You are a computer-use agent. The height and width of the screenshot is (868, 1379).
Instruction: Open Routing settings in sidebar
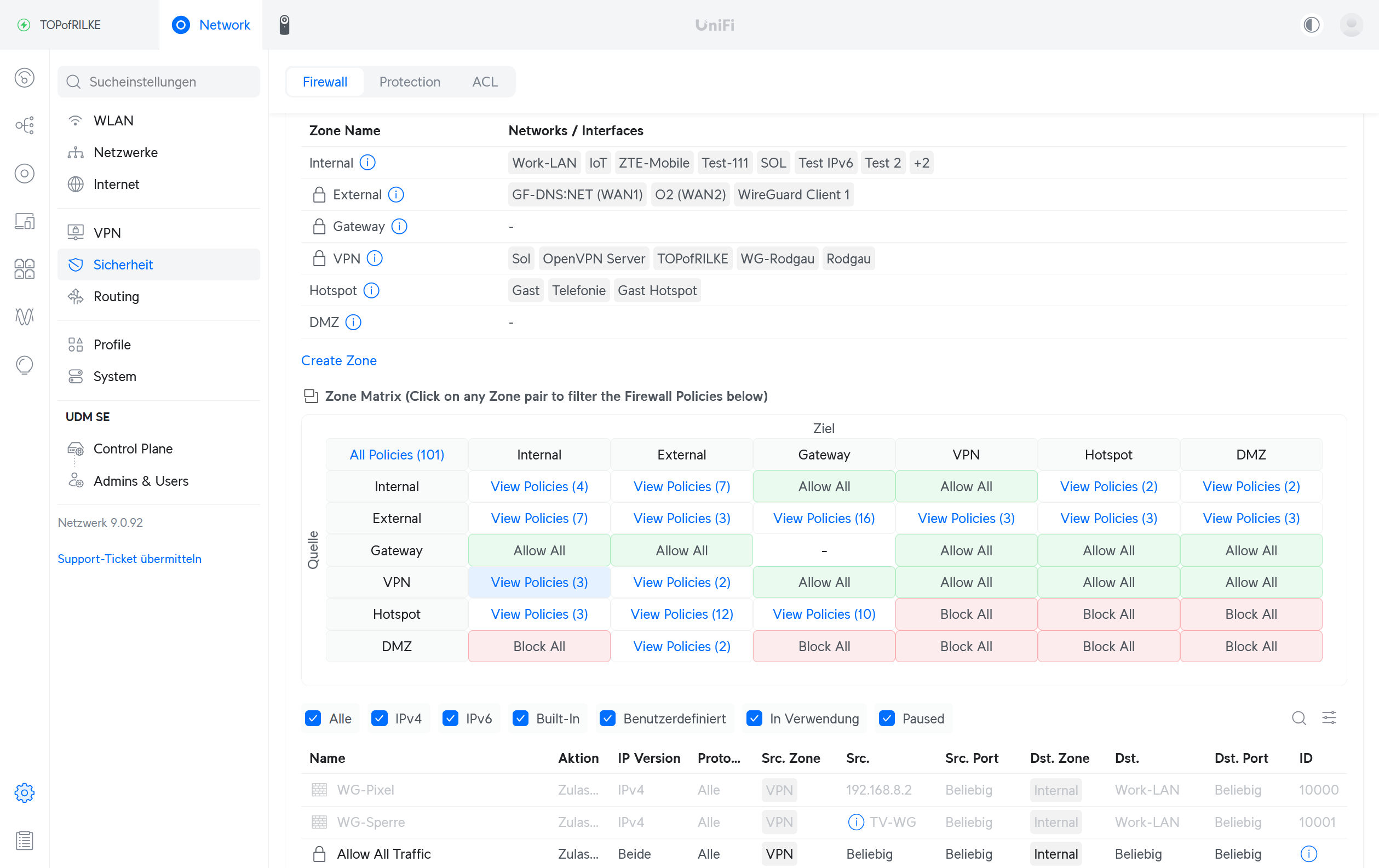(159, 297)
